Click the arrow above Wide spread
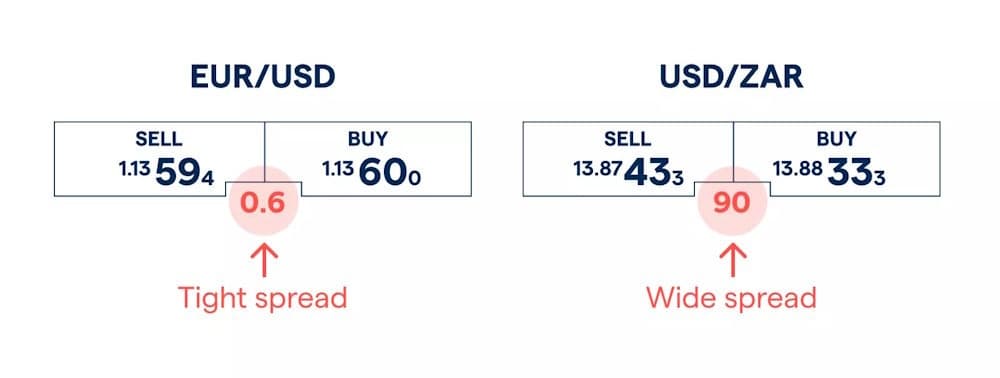The image size is (1000, 378). tap(733, 259)
